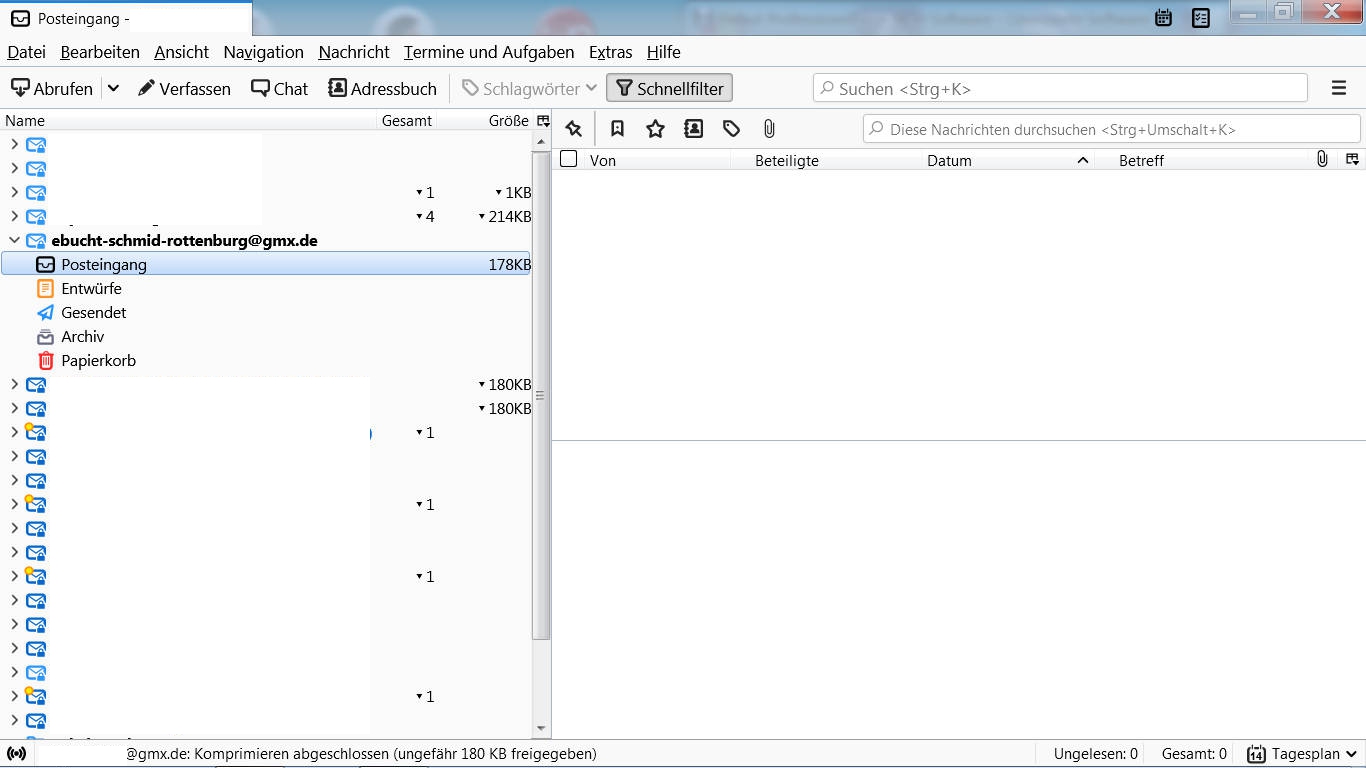Click the online status icon in status bar
This screenshot has width=1366, height=768.
[x=16, y=754]
